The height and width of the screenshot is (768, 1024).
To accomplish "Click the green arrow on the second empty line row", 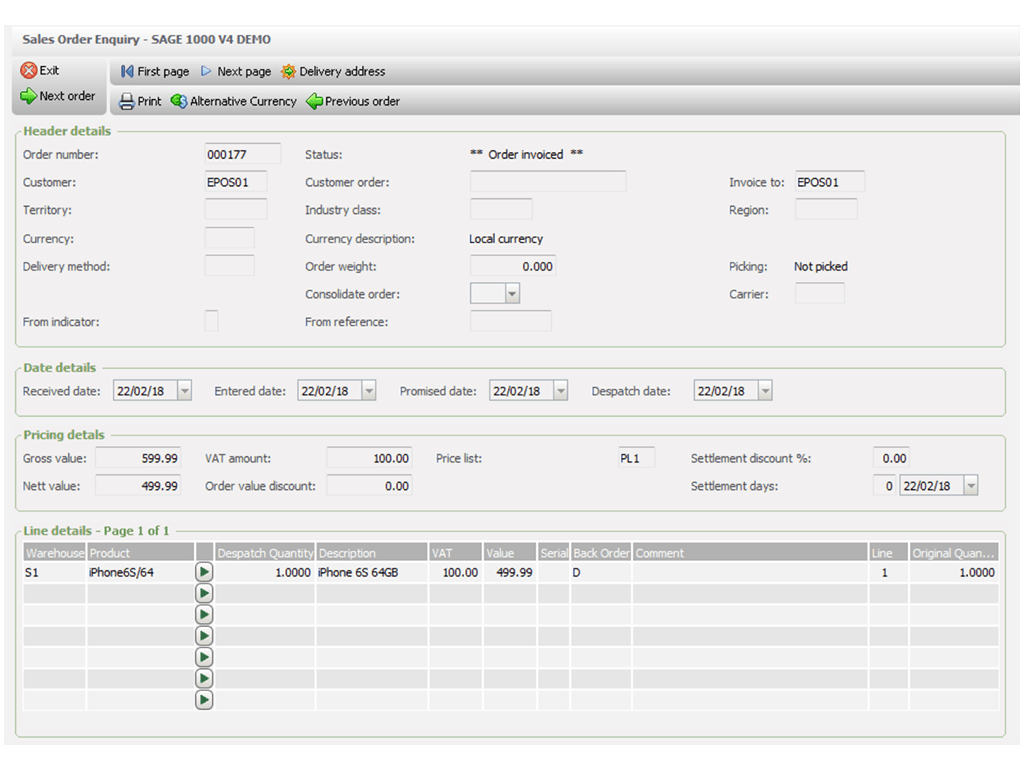I will [x=203, y=614].
